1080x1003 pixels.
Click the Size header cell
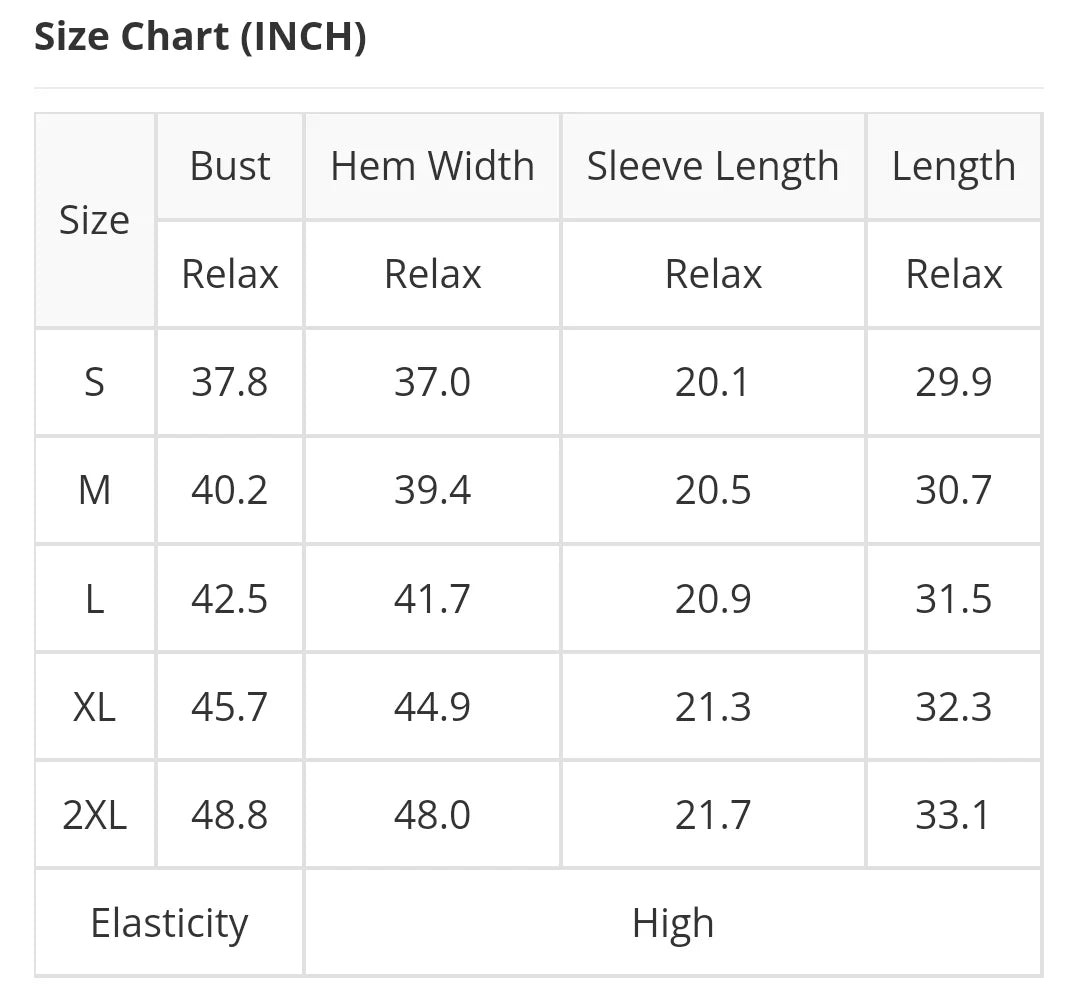click(x=94, y=220)
